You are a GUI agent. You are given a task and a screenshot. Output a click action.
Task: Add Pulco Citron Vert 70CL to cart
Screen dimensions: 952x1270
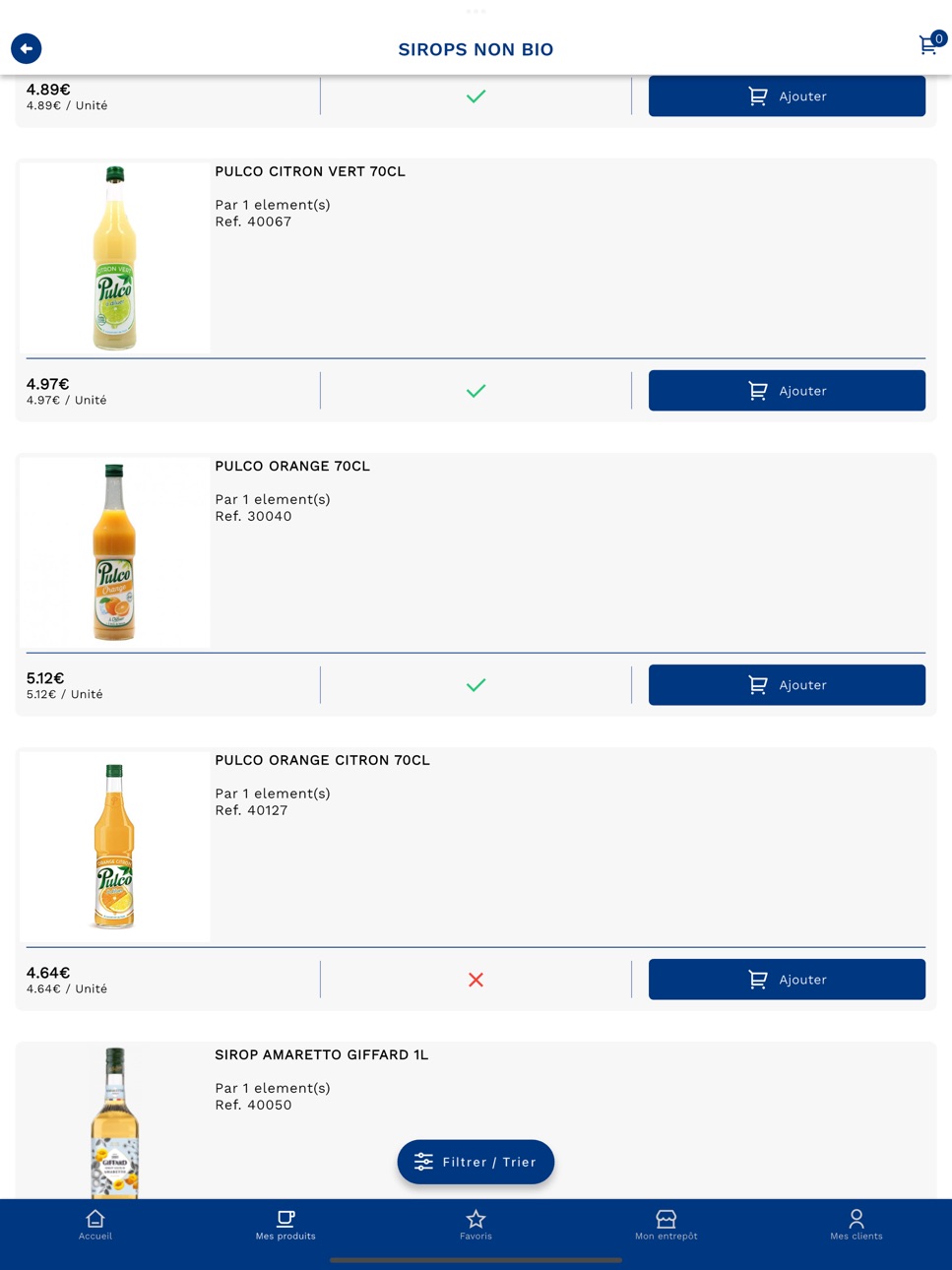point(787,391)
